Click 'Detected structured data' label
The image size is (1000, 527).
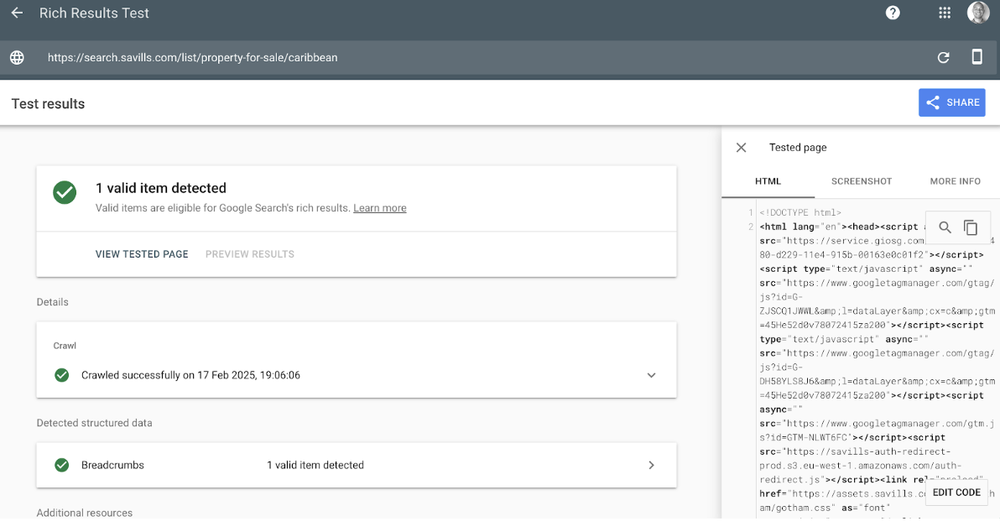point(94,423)
